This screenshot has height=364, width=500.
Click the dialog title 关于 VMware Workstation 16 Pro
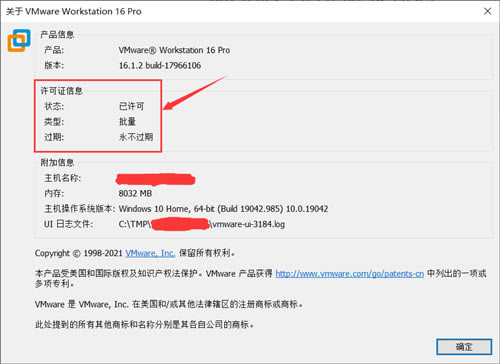click(x=74, y=11)
